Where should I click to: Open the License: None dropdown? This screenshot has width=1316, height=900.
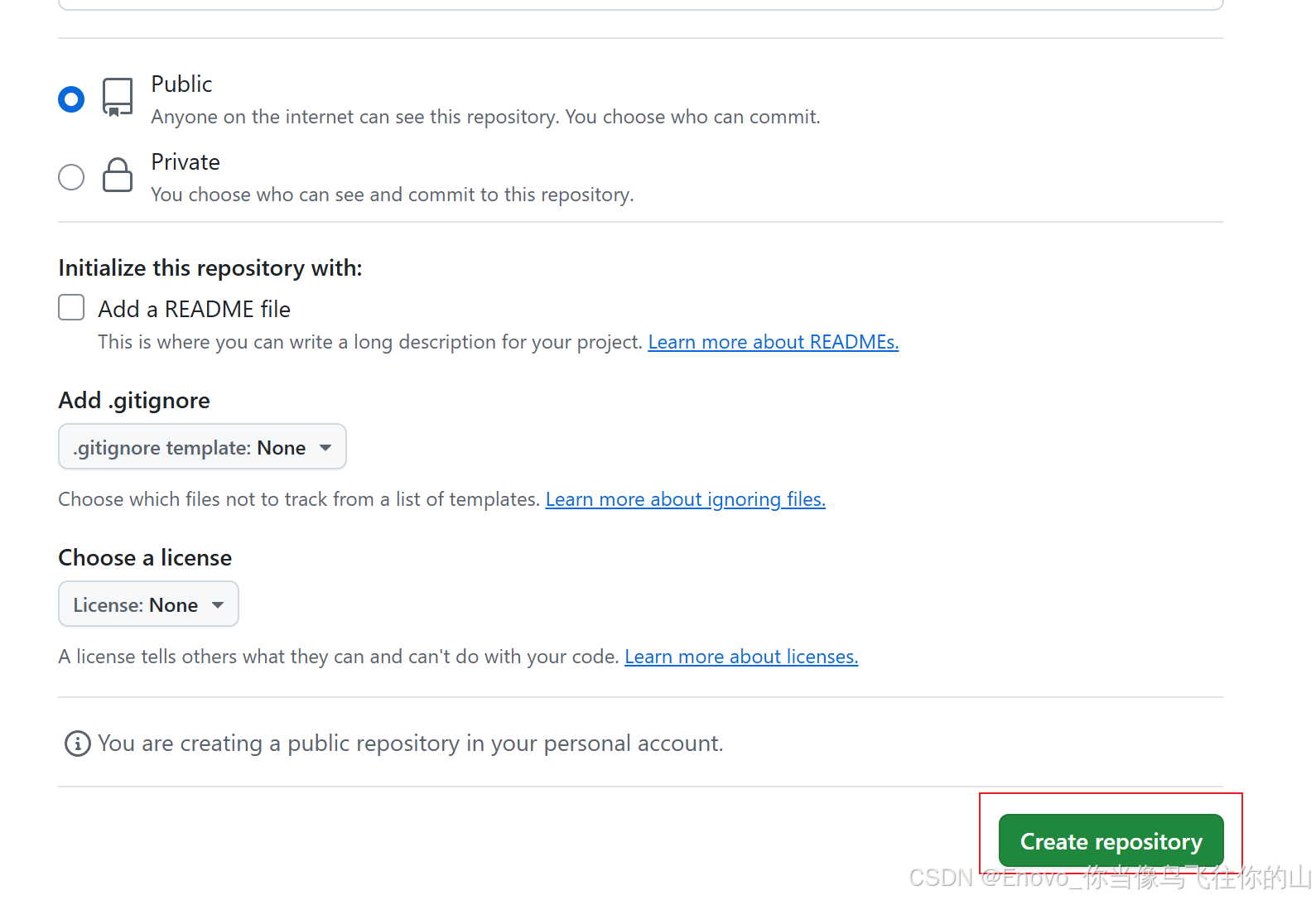click(148, 604)
